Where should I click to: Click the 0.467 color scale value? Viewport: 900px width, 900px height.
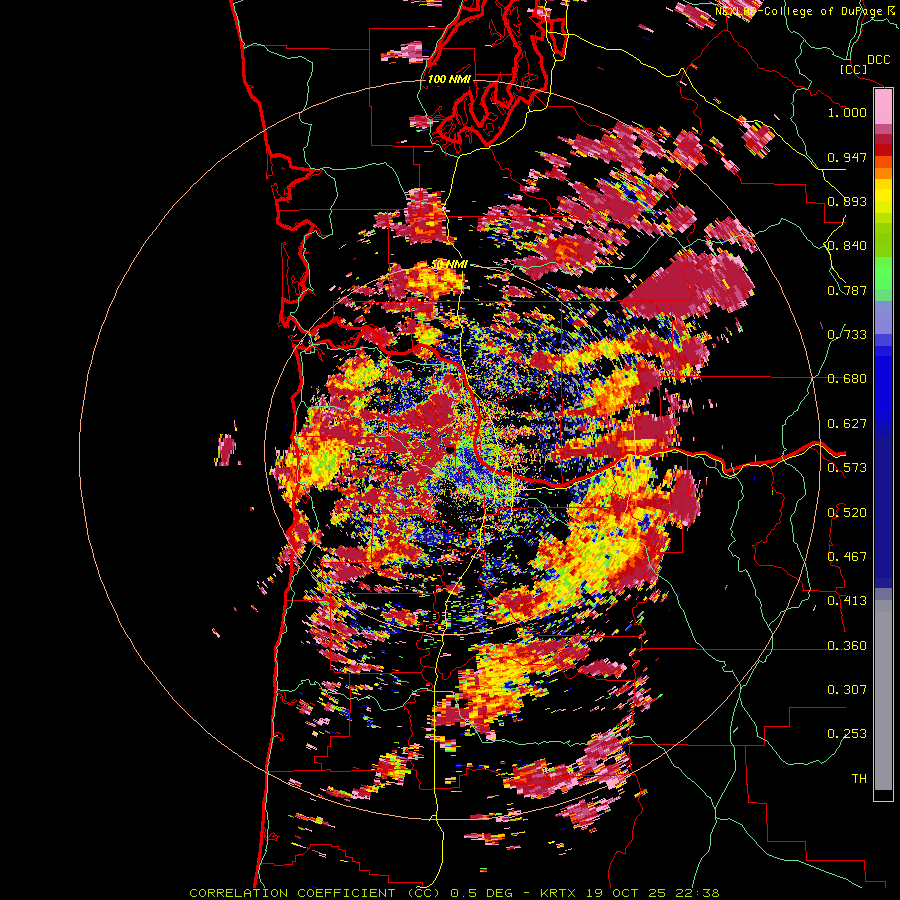click(847, 557)
